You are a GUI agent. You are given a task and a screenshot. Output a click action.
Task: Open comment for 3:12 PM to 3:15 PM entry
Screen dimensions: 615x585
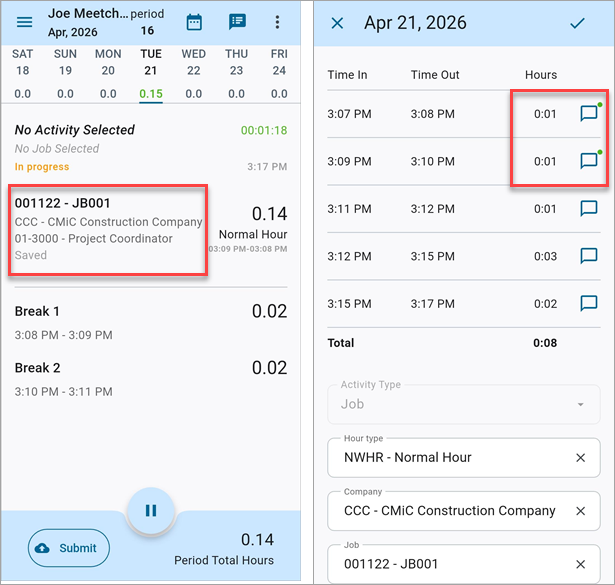point(589,256)
